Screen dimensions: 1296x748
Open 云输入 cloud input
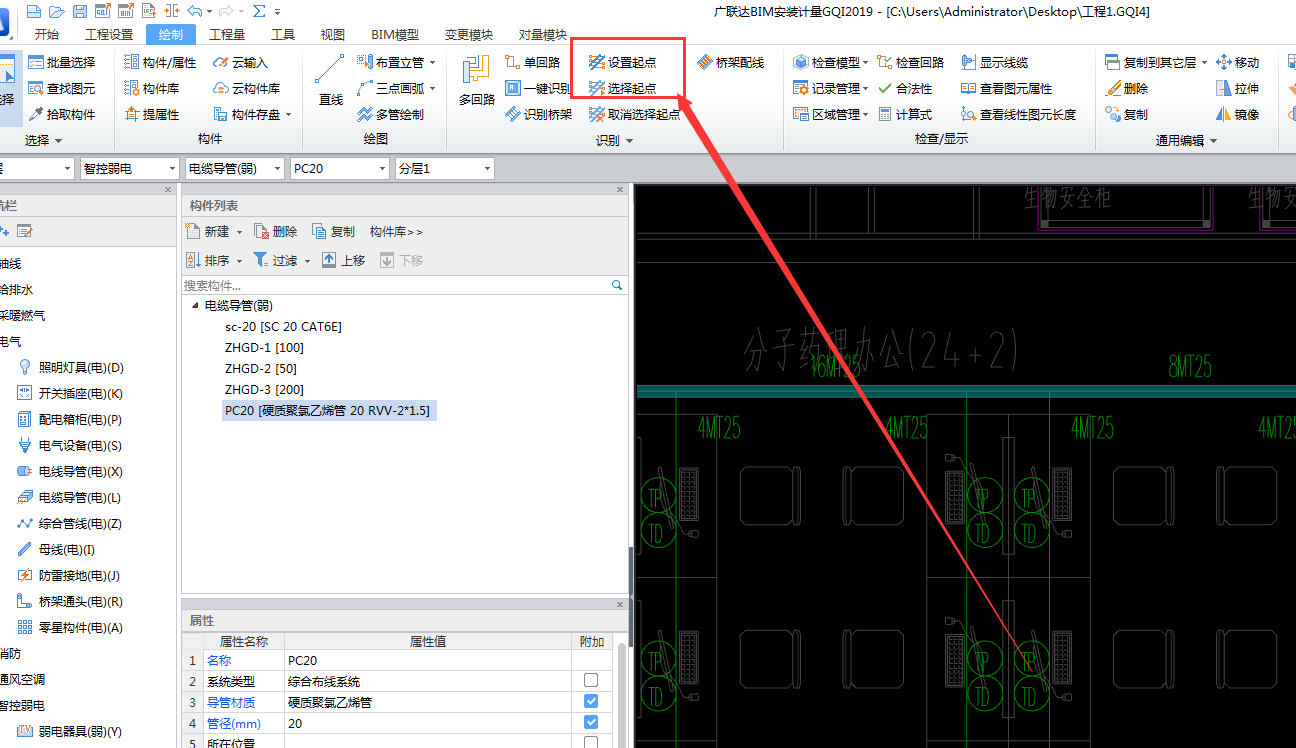click(241, 62)
